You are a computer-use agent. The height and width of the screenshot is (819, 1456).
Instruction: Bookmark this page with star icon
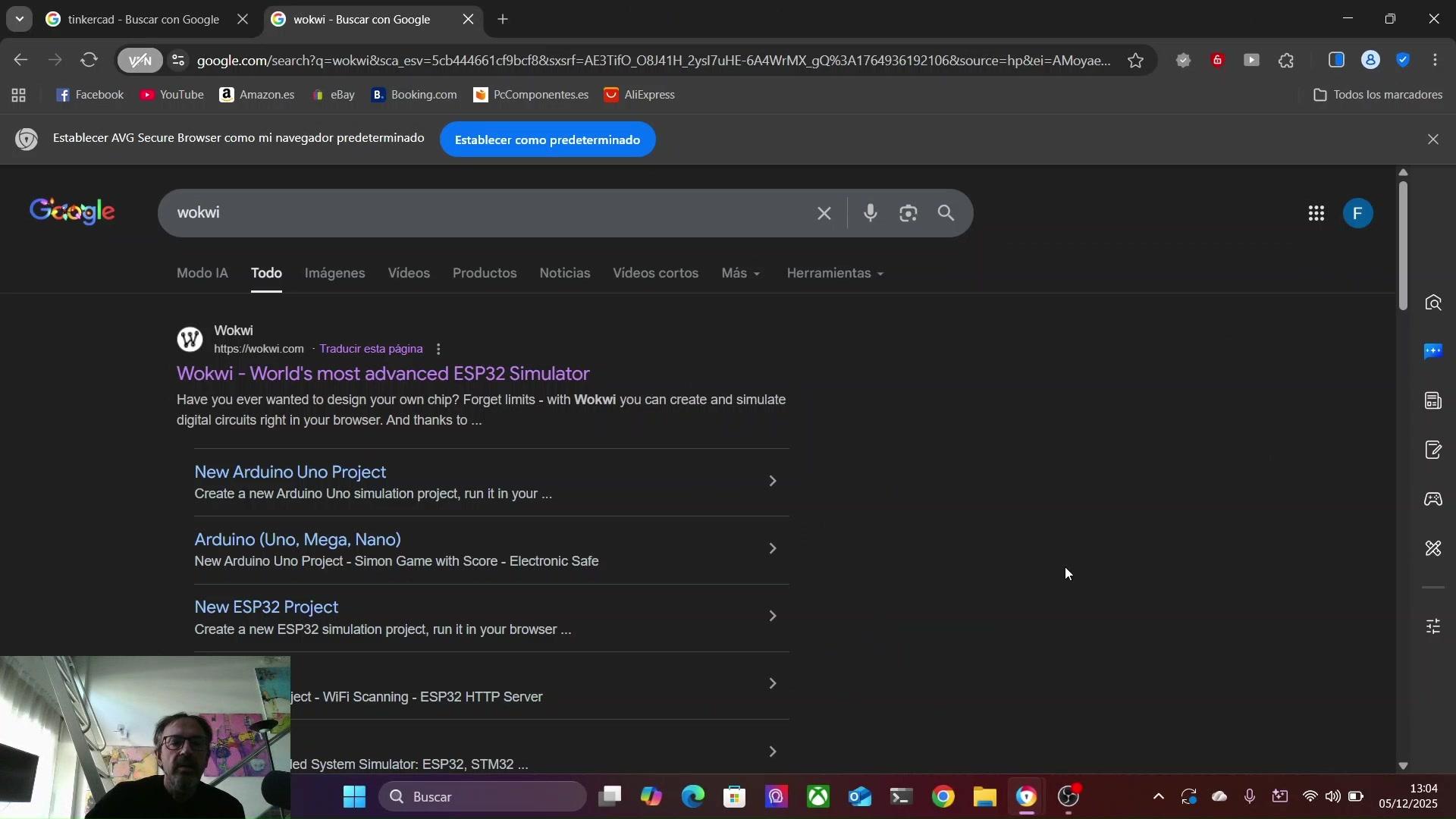tap(1135, 61)
